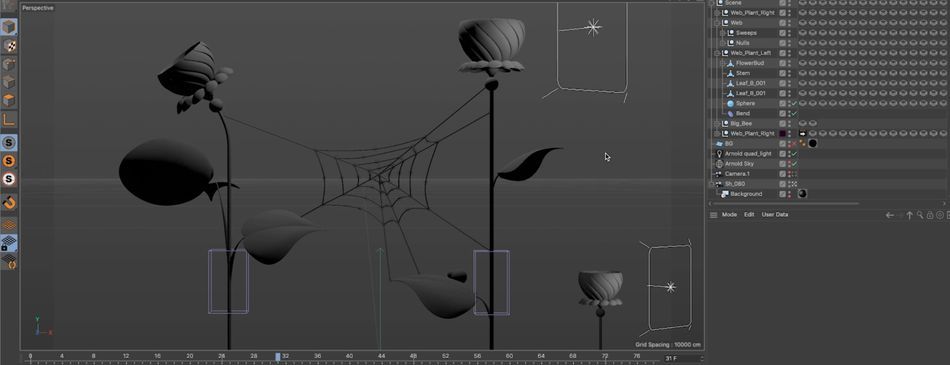
Task: Select the orange Polygons mode cube
Action: 8,100
